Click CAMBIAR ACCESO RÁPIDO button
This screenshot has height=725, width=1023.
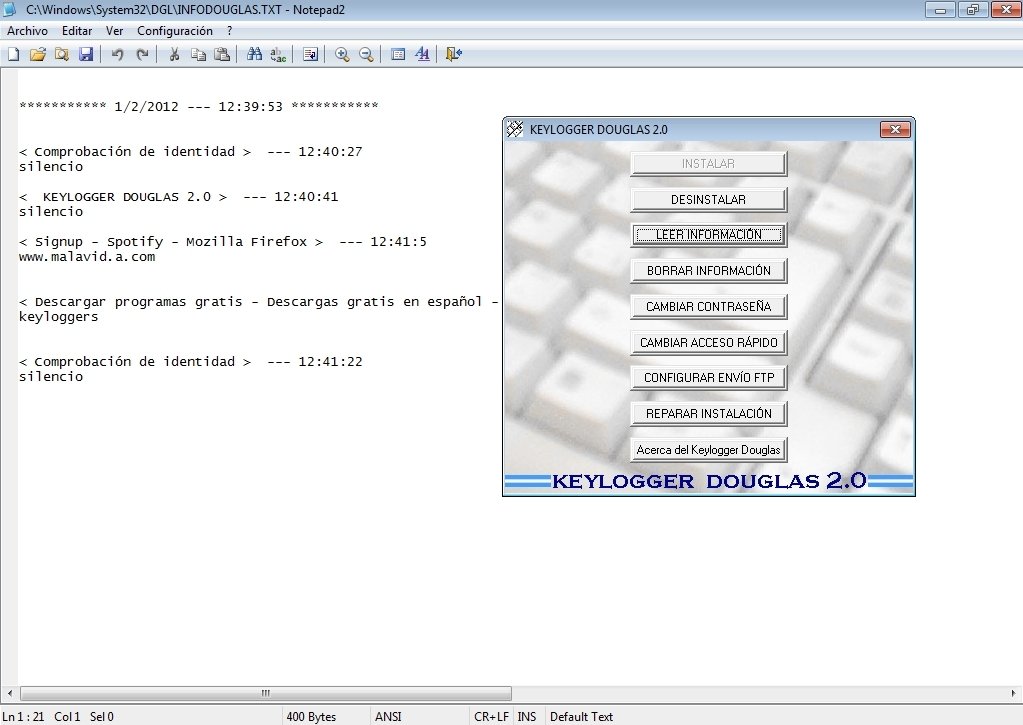709,343
